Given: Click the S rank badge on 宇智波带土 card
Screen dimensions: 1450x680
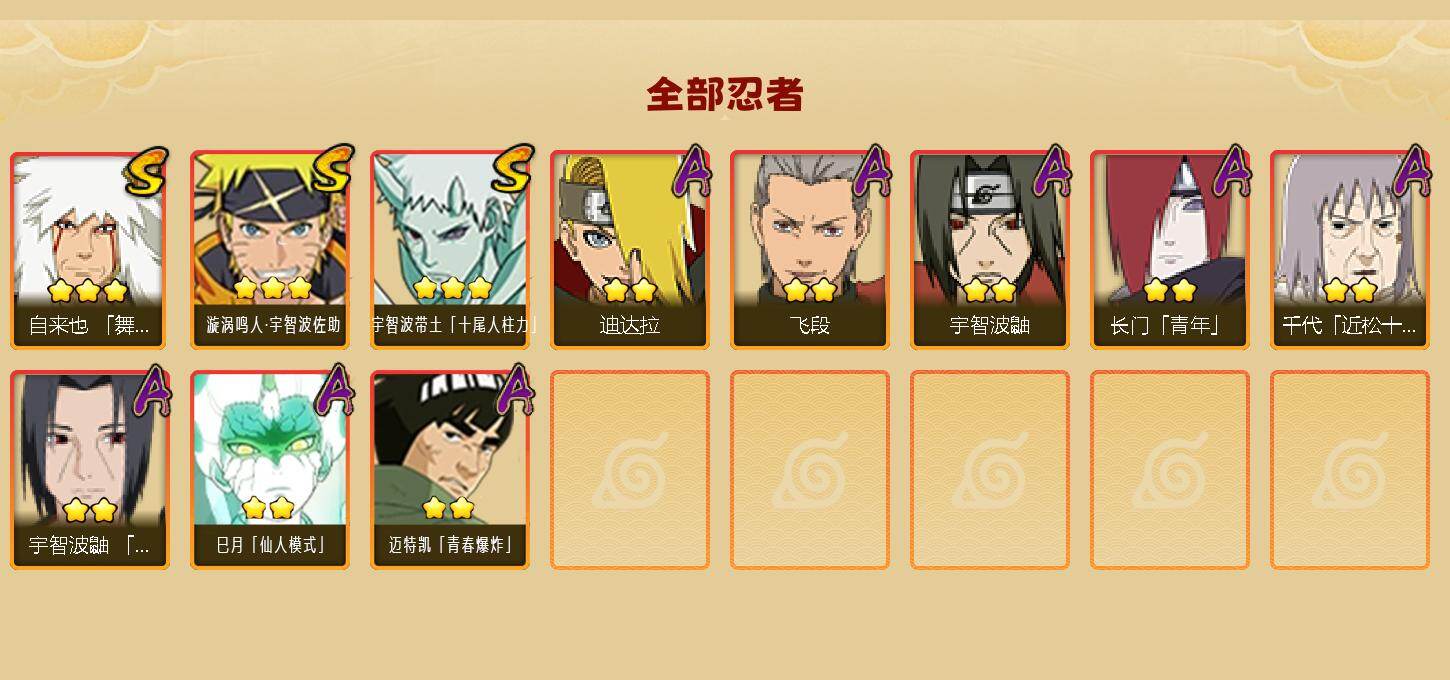Looking at the screenshot, I should click(512, 169).
